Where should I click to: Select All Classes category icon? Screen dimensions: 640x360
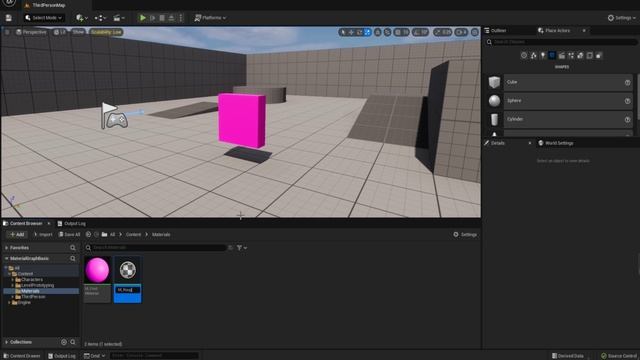[x=599, y=56]
